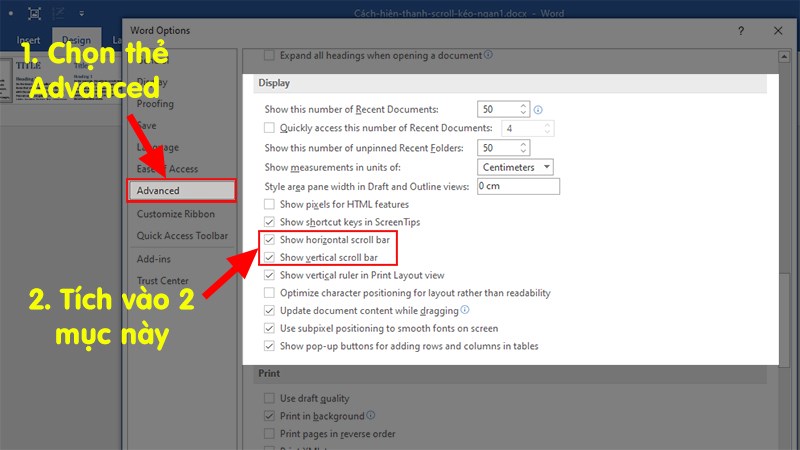Screen dimensions: 800x450
Task: Open the Quick Access Toolbar customize arrow
Action: click(82, 14)
